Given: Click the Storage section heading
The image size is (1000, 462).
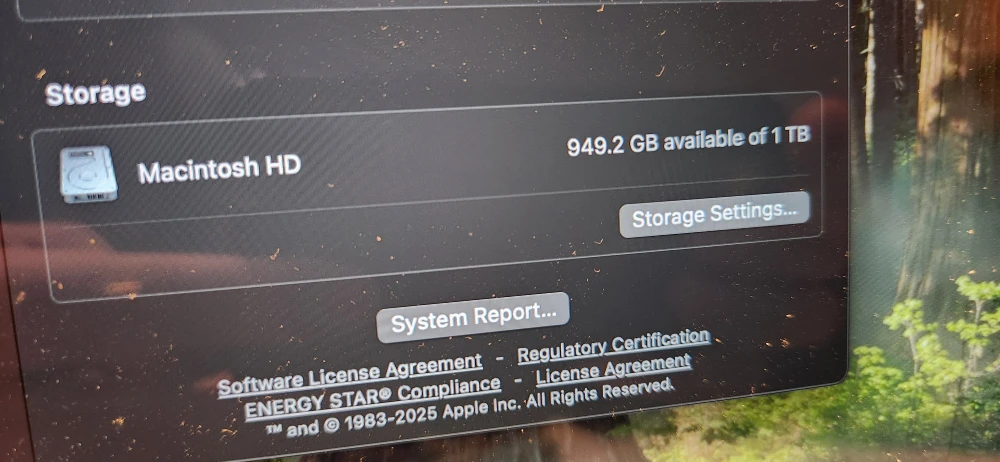Looking at the screenshot, I should pos(96,94).
